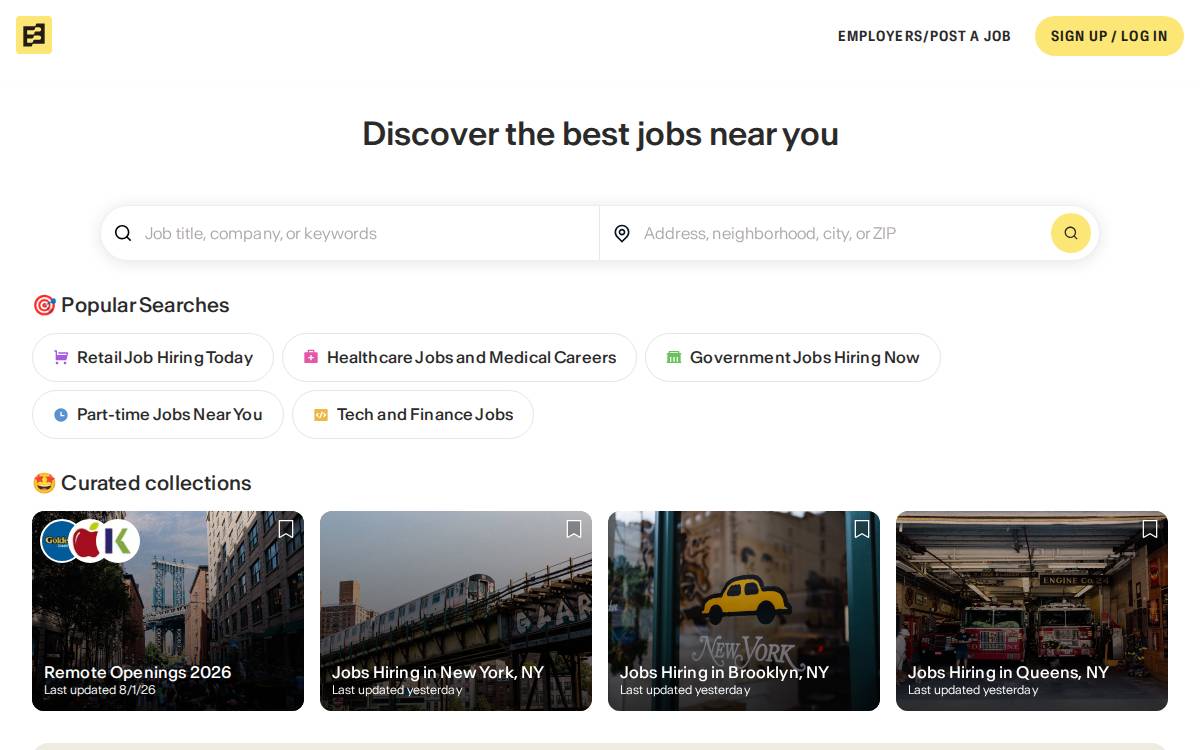Choose Part-time Jobs Near You search
The image size is (1200, 750).
tap(158, 414)
